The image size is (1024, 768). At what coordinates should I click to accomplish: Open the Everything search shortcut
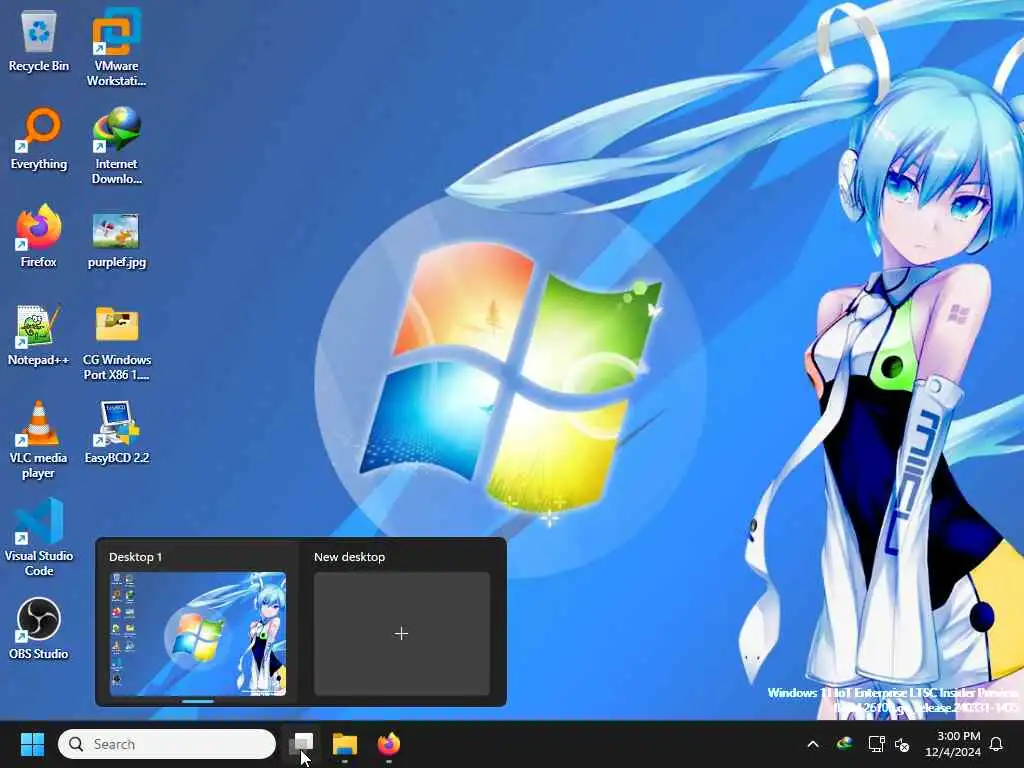39,138
